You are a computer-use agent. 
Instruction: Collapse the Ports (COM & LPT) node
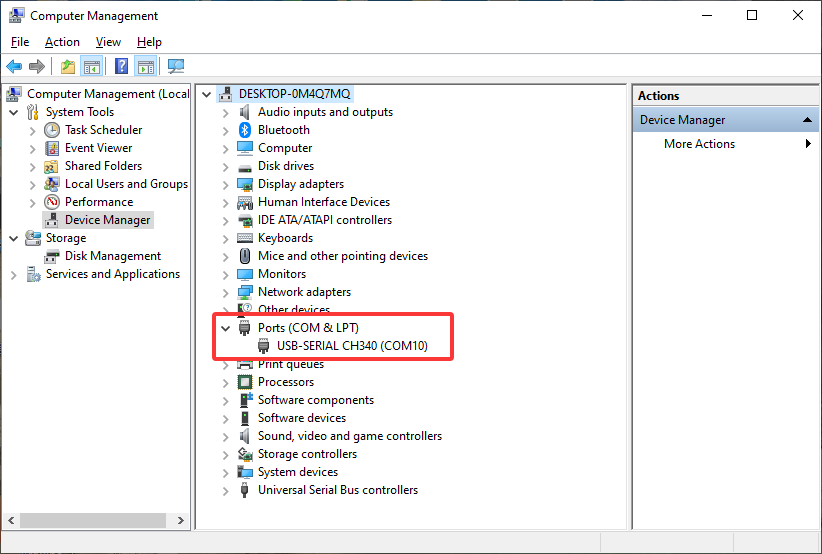[x=225, y=328]
